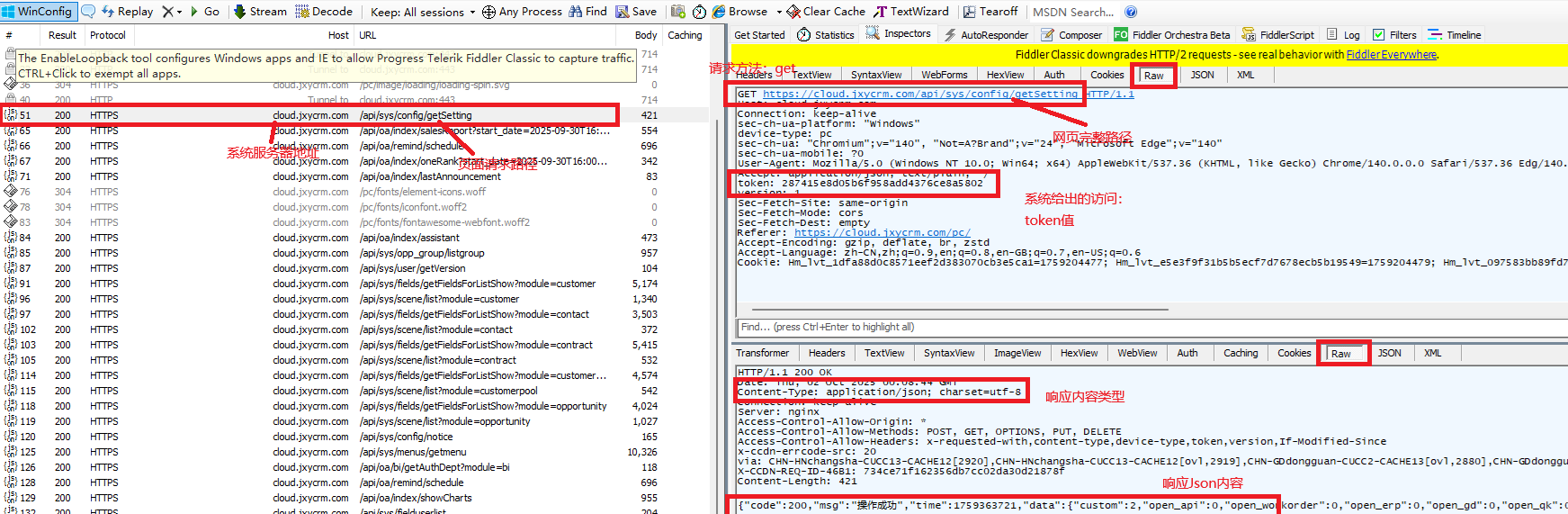The height and width of the screenshot is (514, 1568).
Task: Click the Save sessions button
Action: point(636,12)
